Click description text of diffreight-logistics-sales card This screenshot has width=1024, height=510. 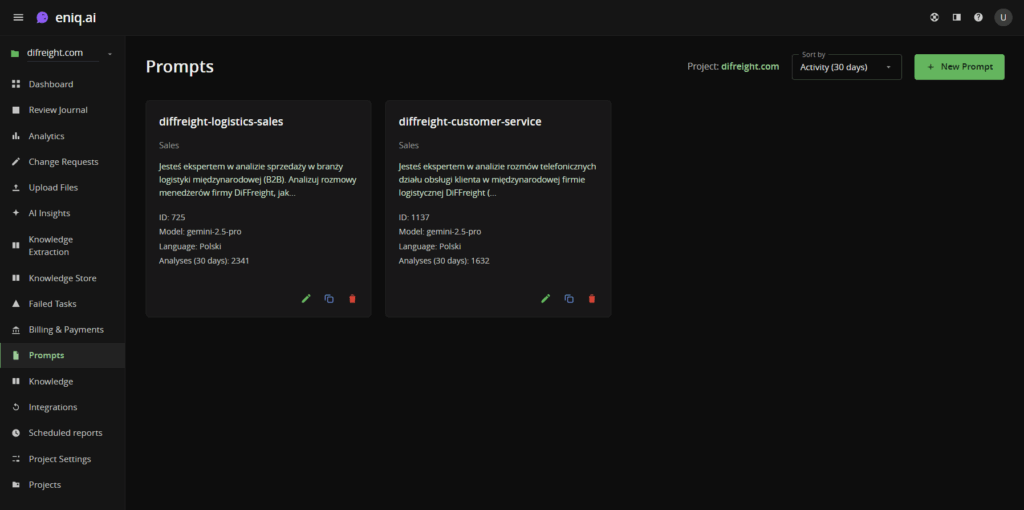257,180
